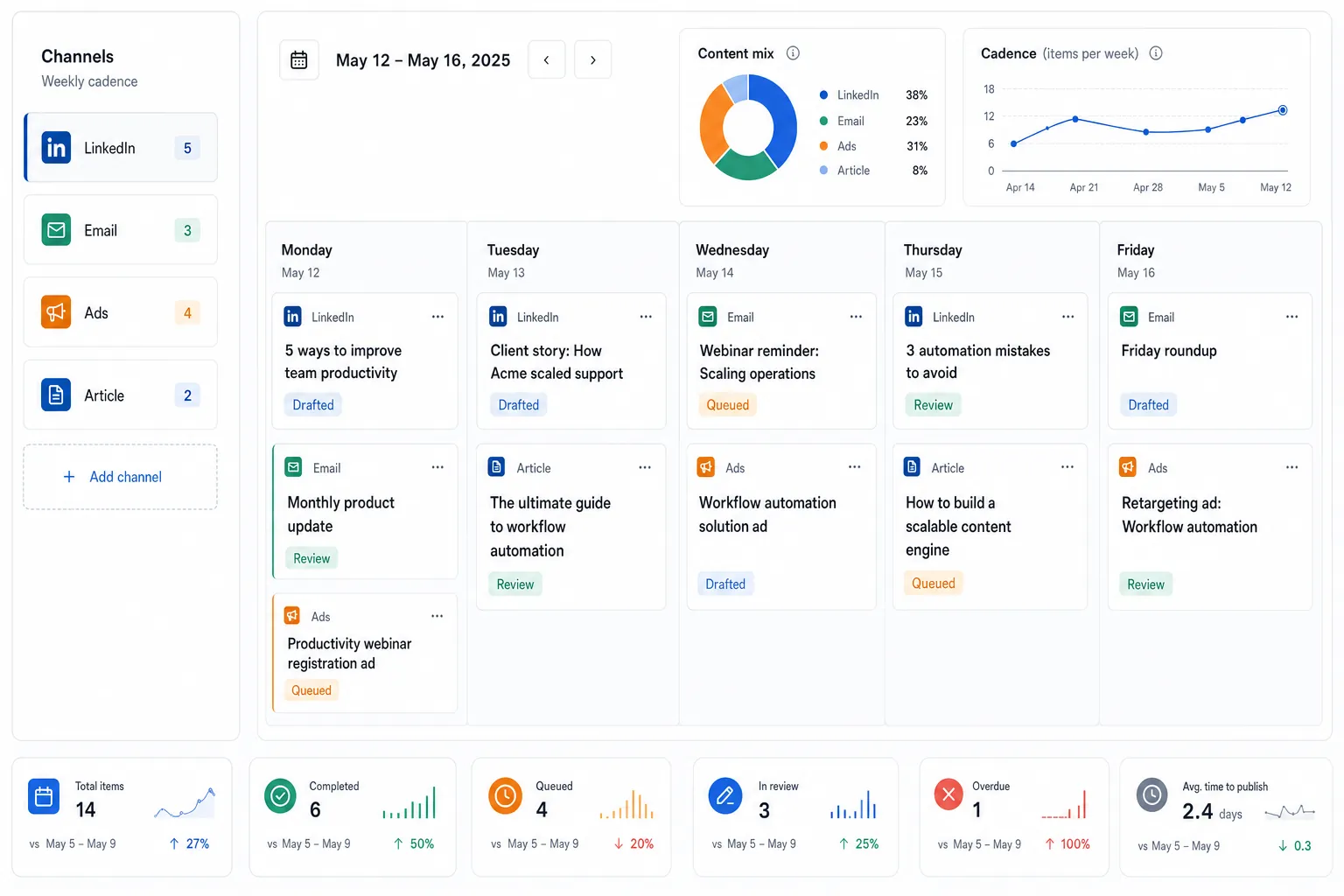Click Article icon on 'scalable content engine' card
The width and height of the screenshot is (1344, 896).
[x=912, y=467]
